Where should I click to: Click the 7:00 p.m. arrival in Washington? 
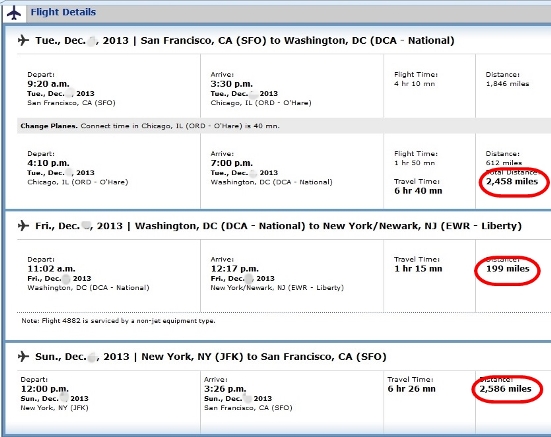click(232, 163)
